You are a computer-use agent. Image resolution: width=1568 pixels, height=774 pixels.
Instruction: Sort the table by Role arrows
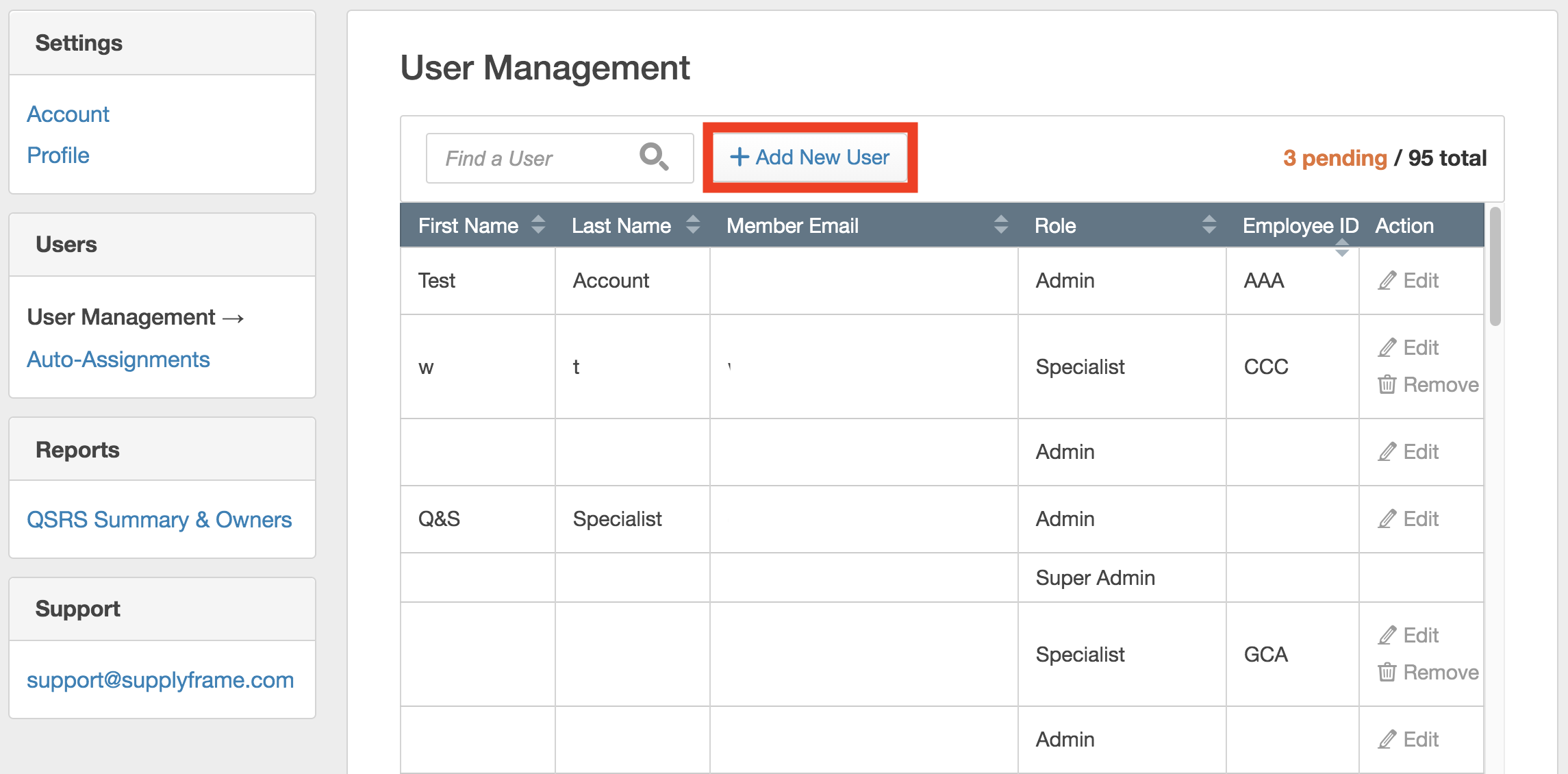pyautogui.click(x=1209, y=225)
